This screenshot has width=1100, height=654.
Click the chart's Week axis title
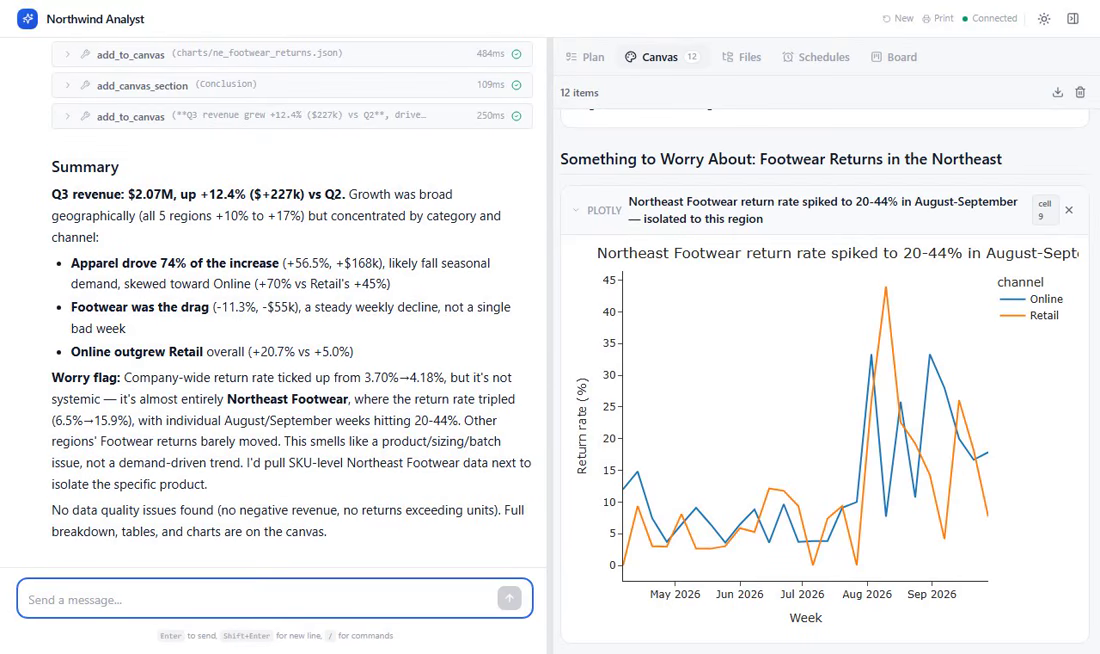pyautogui.click(x=805, y=618)
